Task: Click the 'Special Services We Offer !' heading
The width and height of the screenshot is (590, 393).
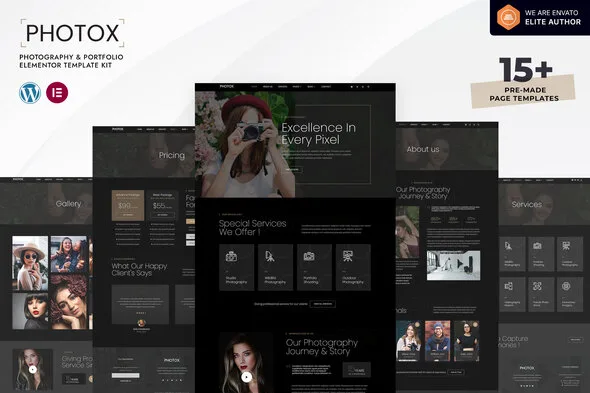Action: 252,228
